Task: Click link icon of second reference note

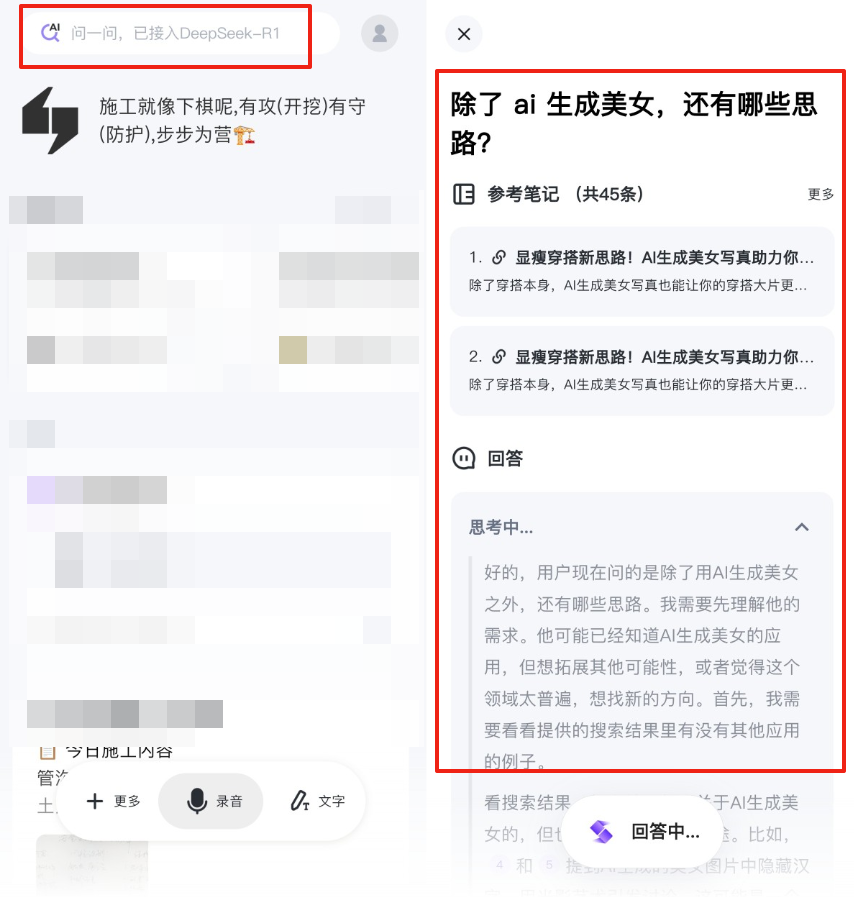Action: coord(499,357)
